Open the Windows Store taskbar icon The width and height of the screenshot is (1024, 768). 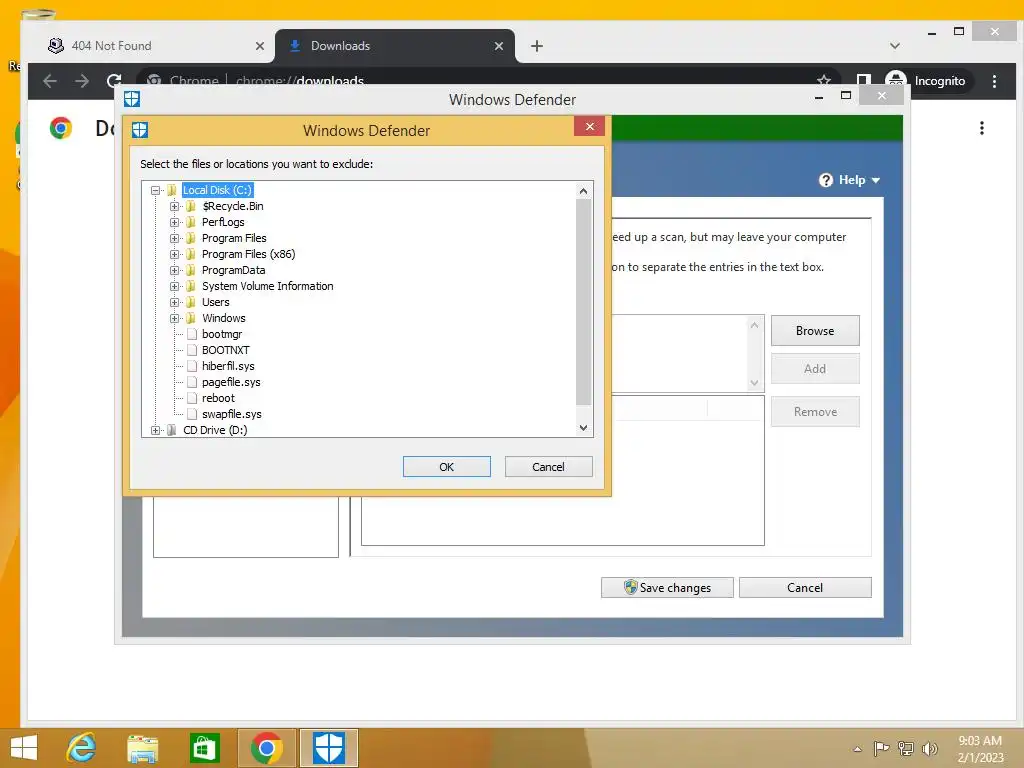tap(204, 748)
